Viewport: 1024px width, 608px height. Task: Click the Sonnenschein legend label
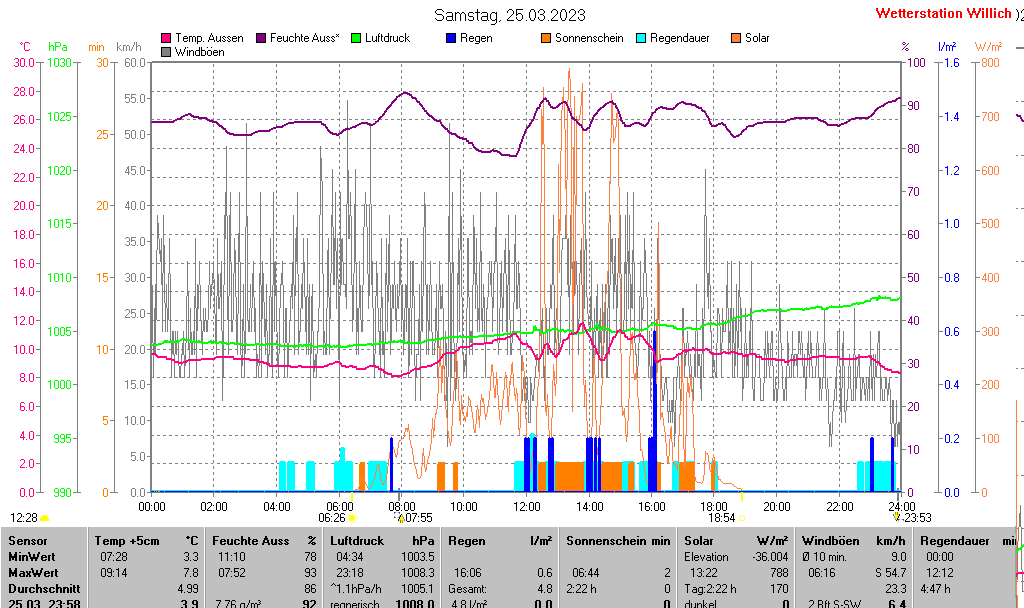[589, 39]
